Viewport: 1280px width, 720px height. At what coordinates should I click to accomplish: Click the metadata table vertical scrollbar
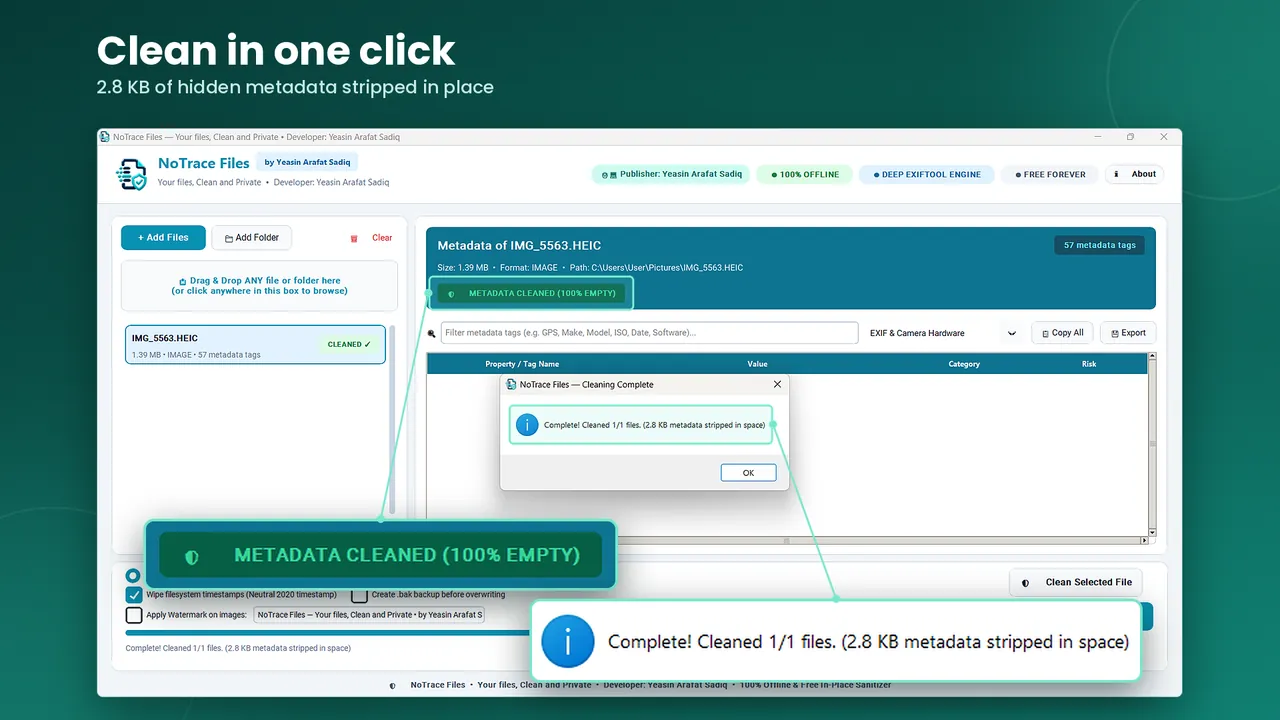click(x=1152, y=445)
